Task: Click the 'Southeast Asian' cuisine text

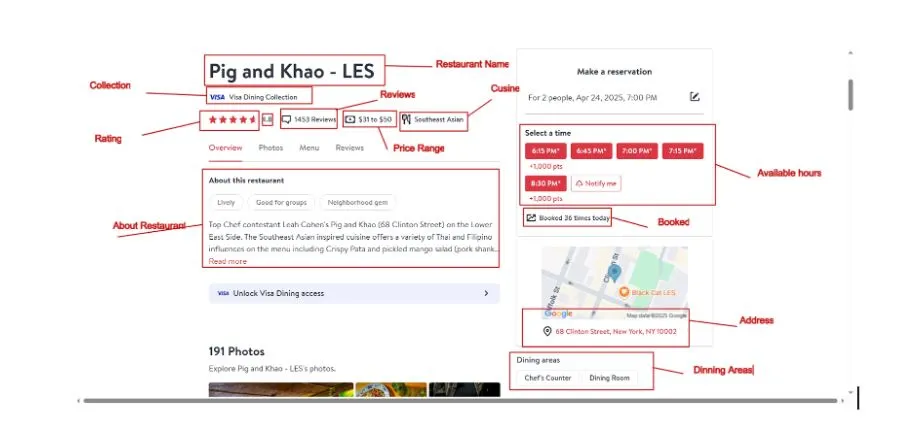Action: (439, 119)
